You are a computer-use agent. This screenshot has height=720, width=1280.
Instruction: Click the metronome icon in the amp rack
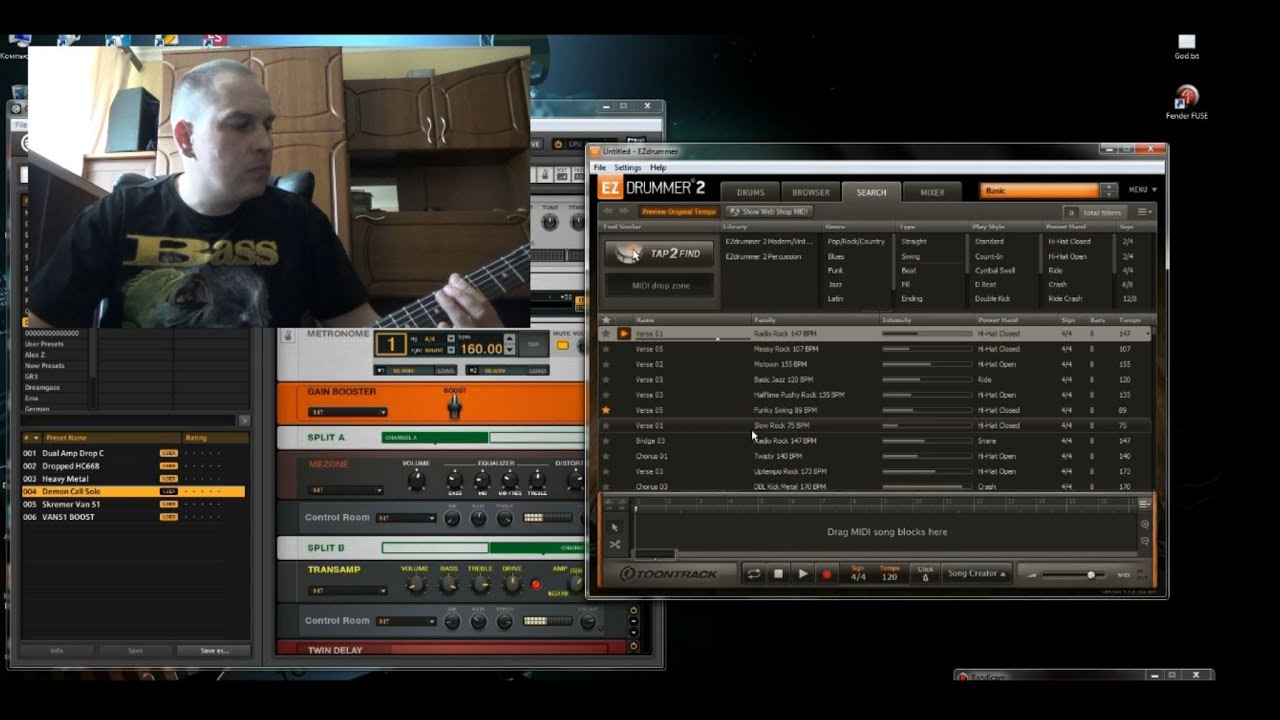[289, 335]
